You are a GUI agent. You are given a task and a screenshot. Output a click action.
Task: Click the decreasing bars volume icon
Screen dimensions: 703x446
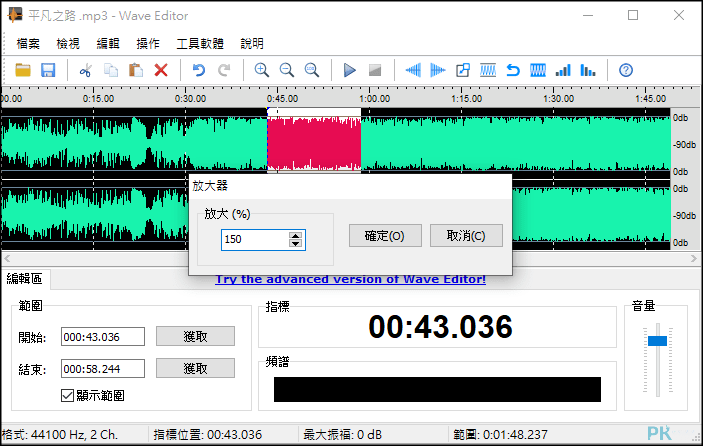click(x=588, y=70)
